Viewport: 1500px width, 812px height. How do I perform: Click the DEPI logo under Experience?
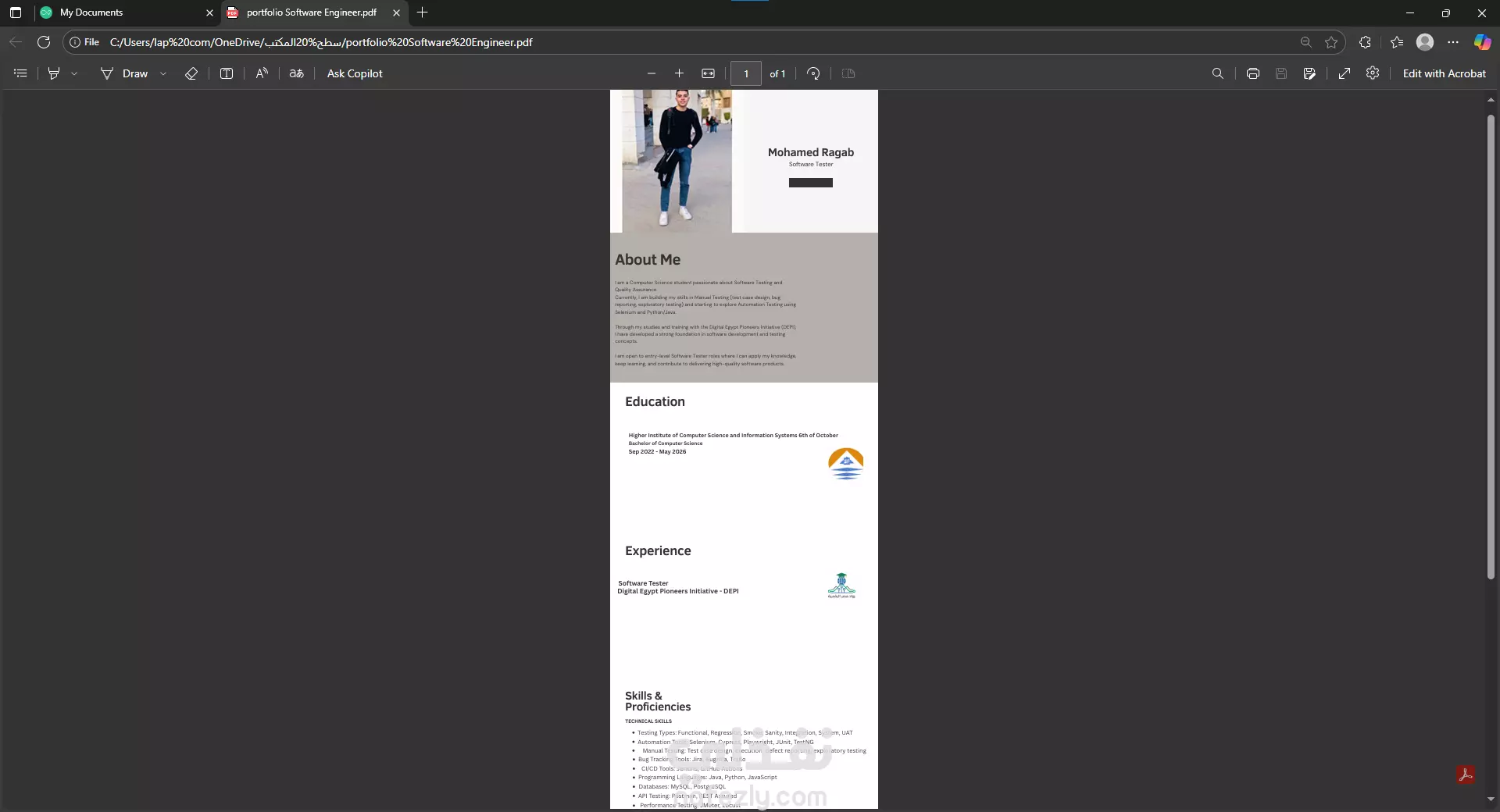841,586
